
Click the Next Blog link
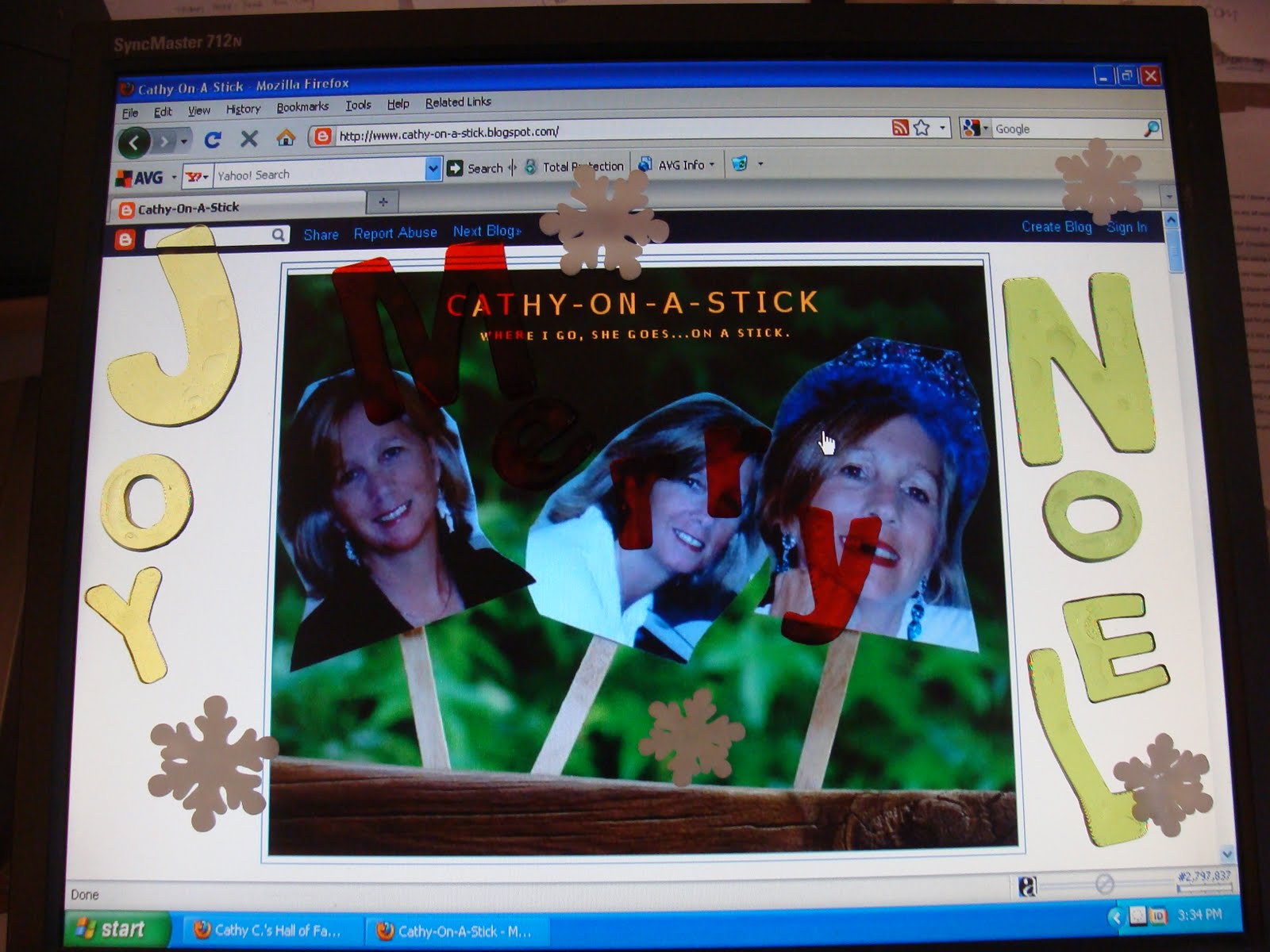487,231
